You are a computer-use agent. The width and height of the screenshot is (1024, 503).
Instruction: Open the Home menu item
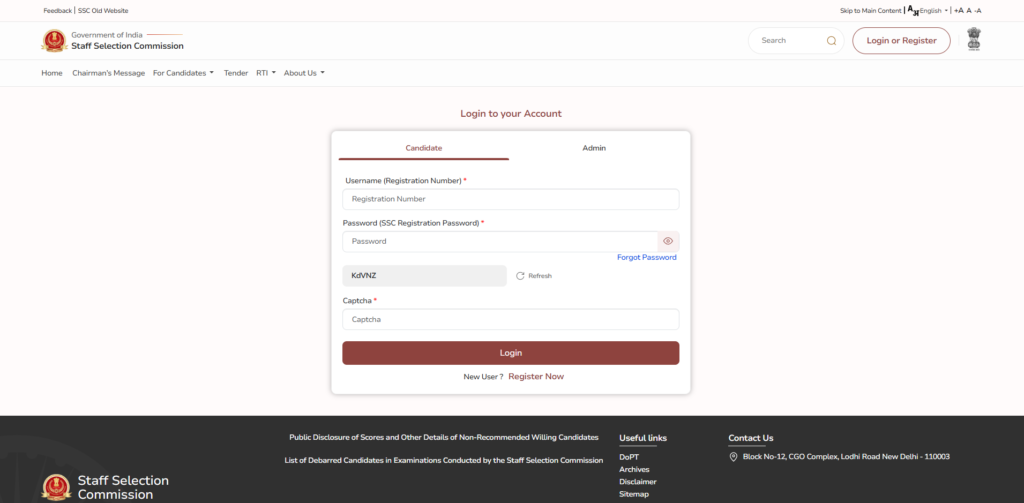52,73
